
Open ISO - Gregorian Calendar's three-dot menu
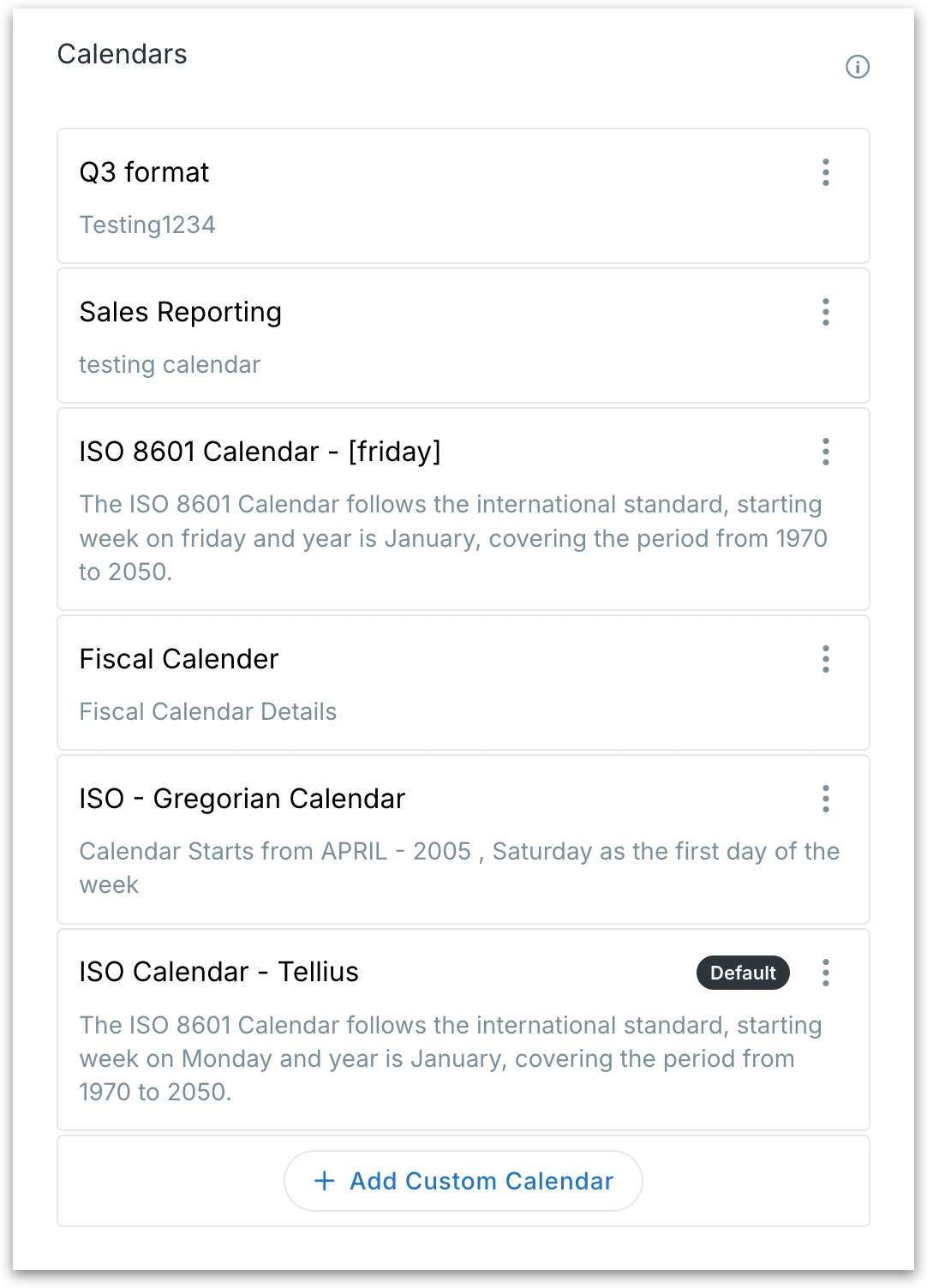826,799
